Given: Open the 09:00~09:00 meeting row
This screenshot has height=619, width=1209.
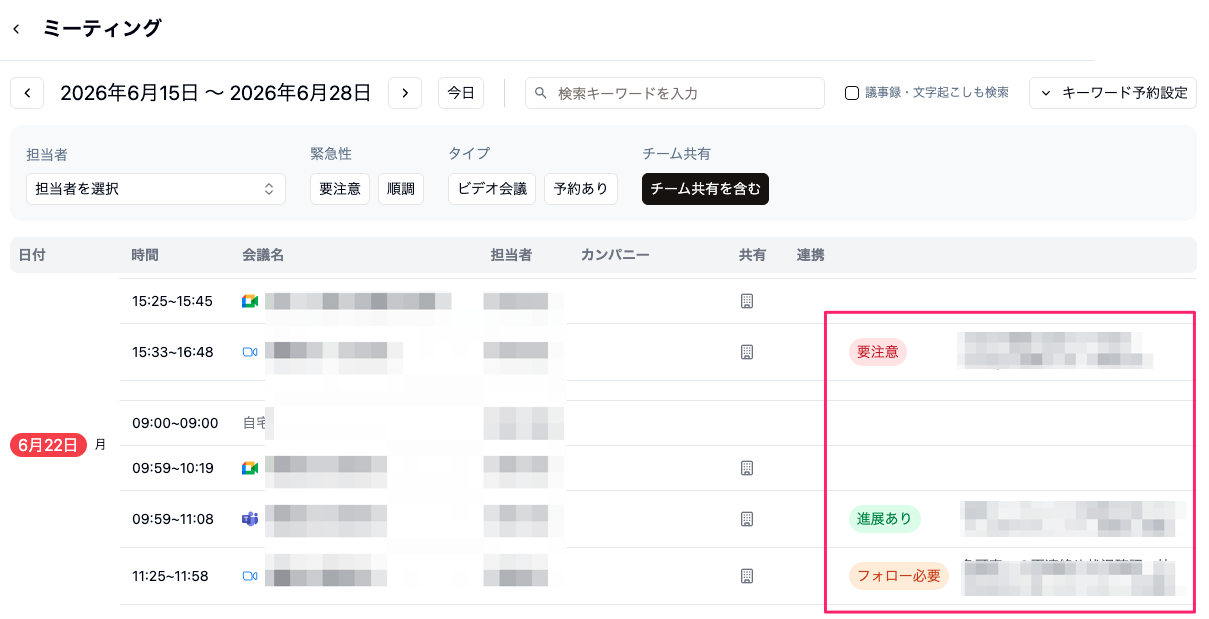Looking at the screenshot, I should point(658,423).
